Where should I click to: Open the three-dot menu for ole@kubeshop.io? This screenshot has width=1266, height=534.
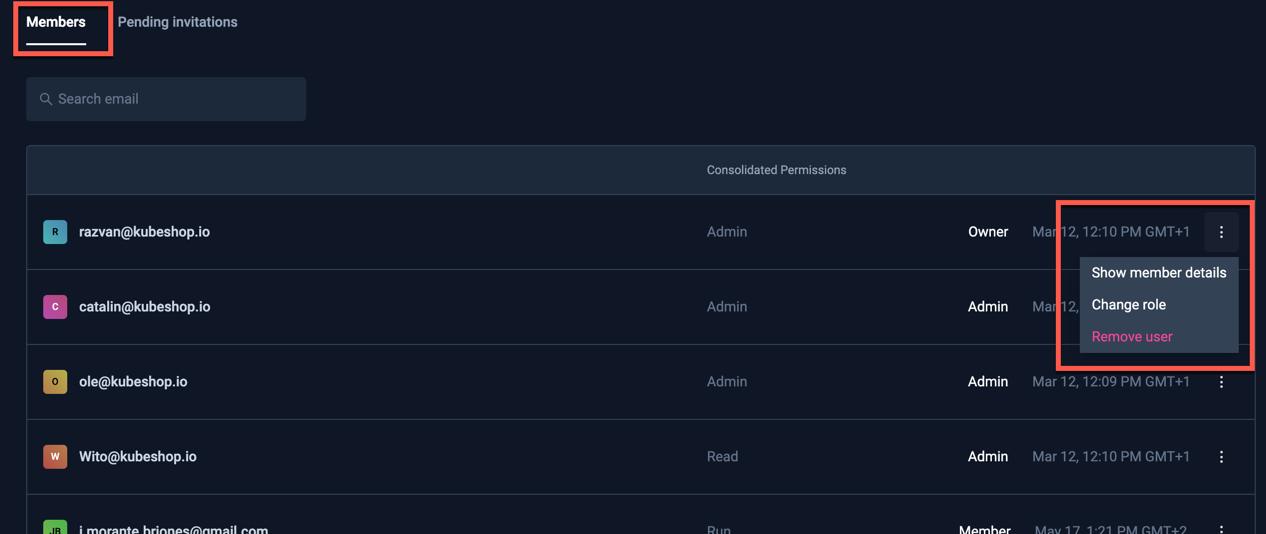(x=1221, y=382)
